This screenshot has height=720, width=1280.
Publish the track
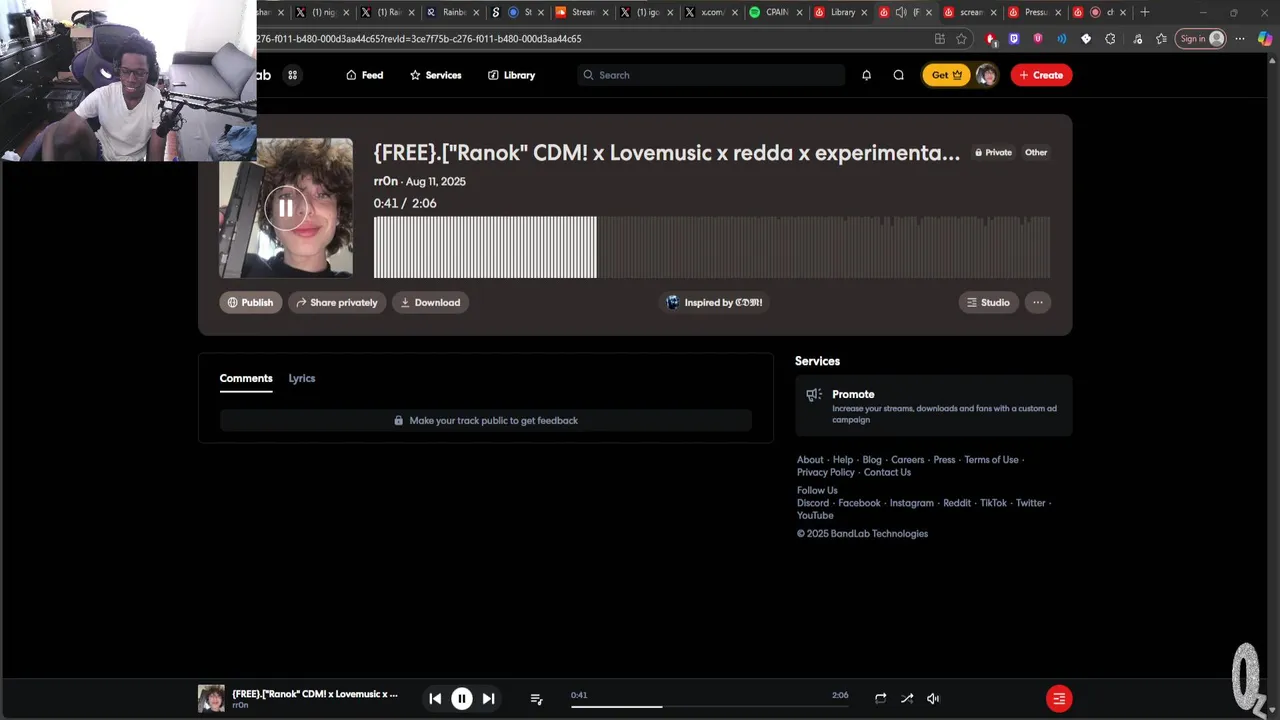coord(250,302)
